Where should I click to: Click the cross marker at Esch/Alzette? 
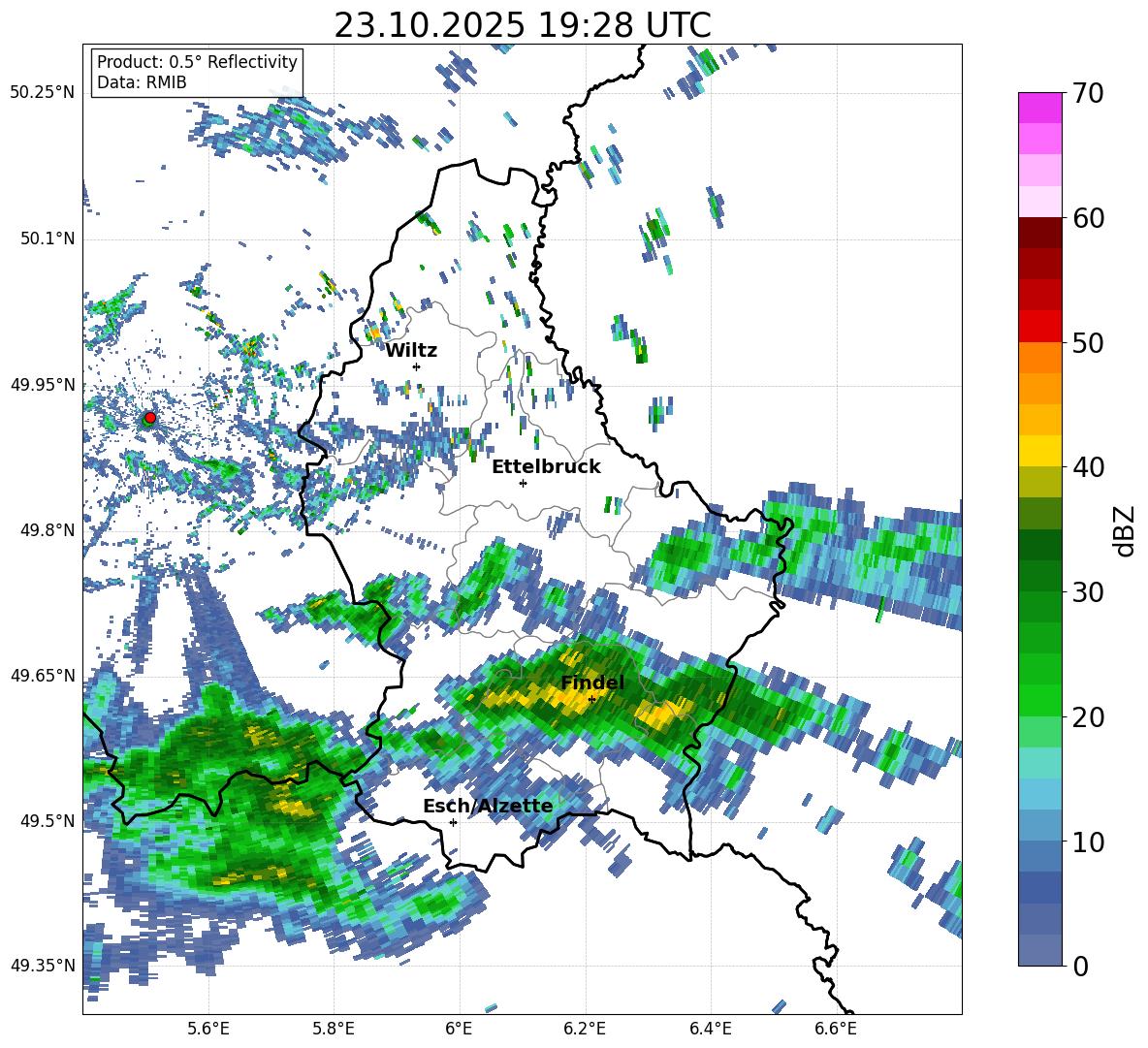pos(453,822)
